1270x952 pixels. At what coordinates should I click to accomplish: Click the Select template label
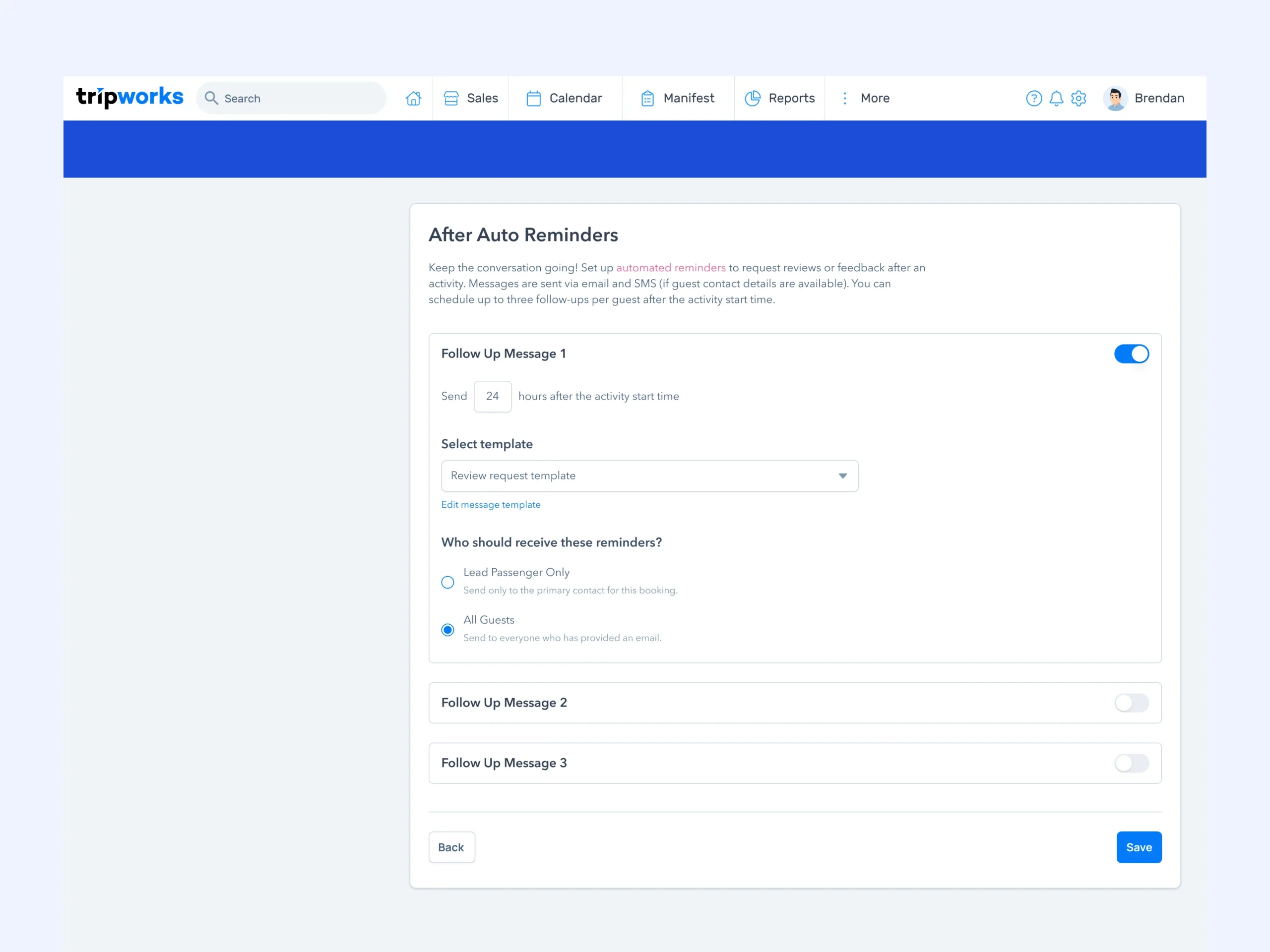[x=486, y=444]
